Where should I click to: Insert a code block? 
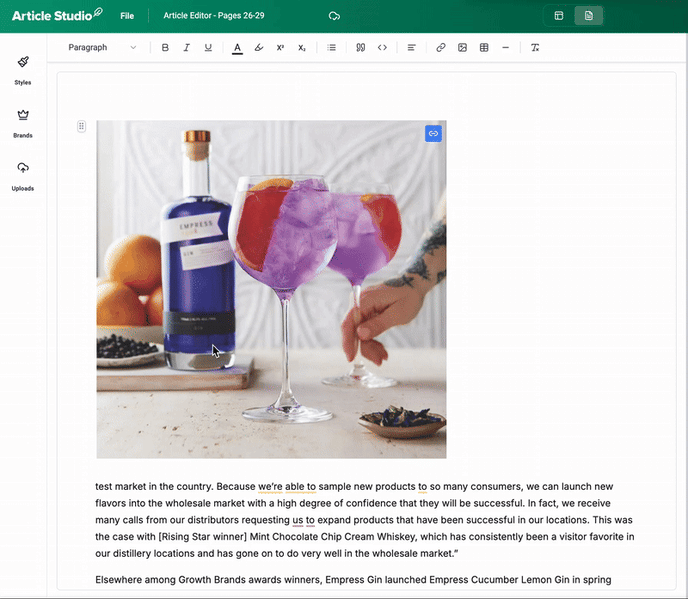[x=382, y=48]
